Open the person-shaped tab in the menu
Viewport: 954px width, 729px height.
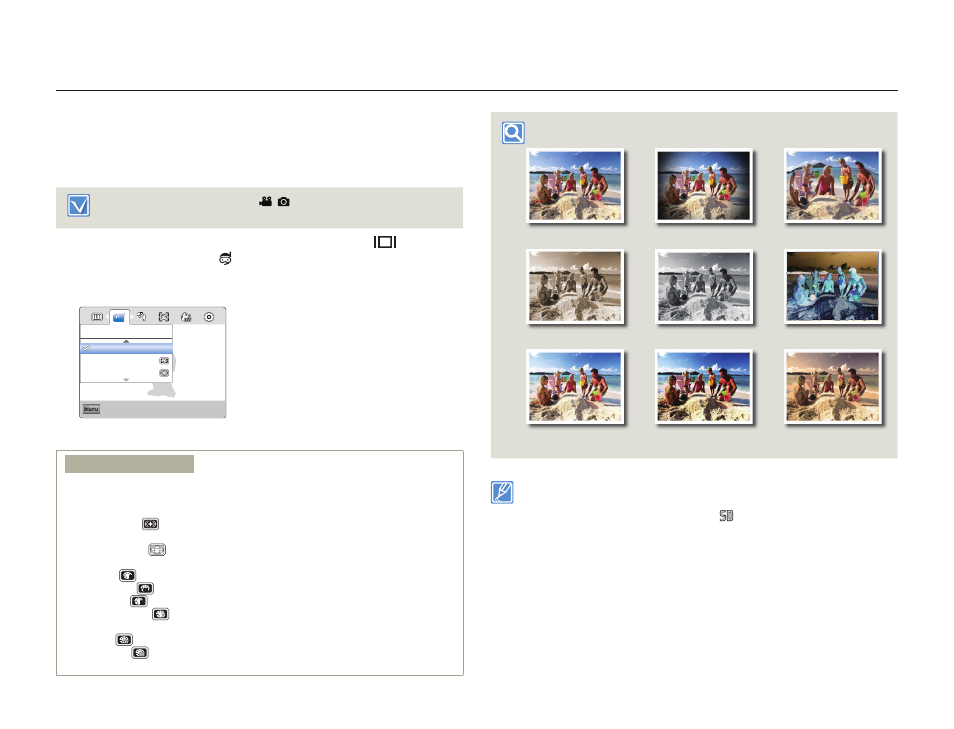[186, 317]
